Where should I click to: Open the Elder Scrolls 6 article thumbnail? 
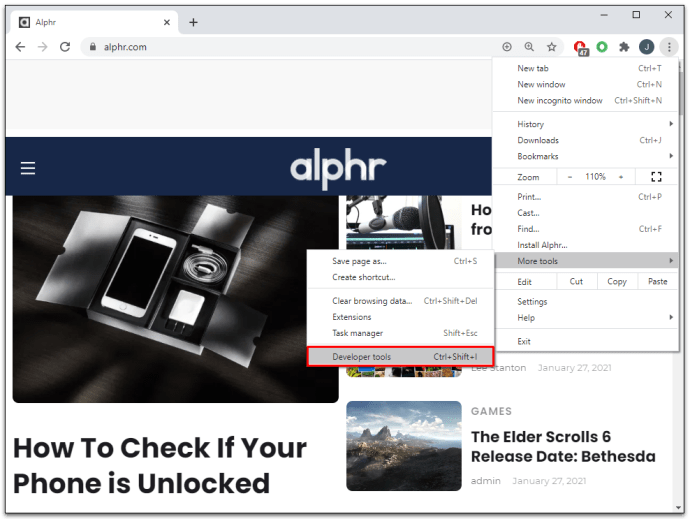(404, 446)
